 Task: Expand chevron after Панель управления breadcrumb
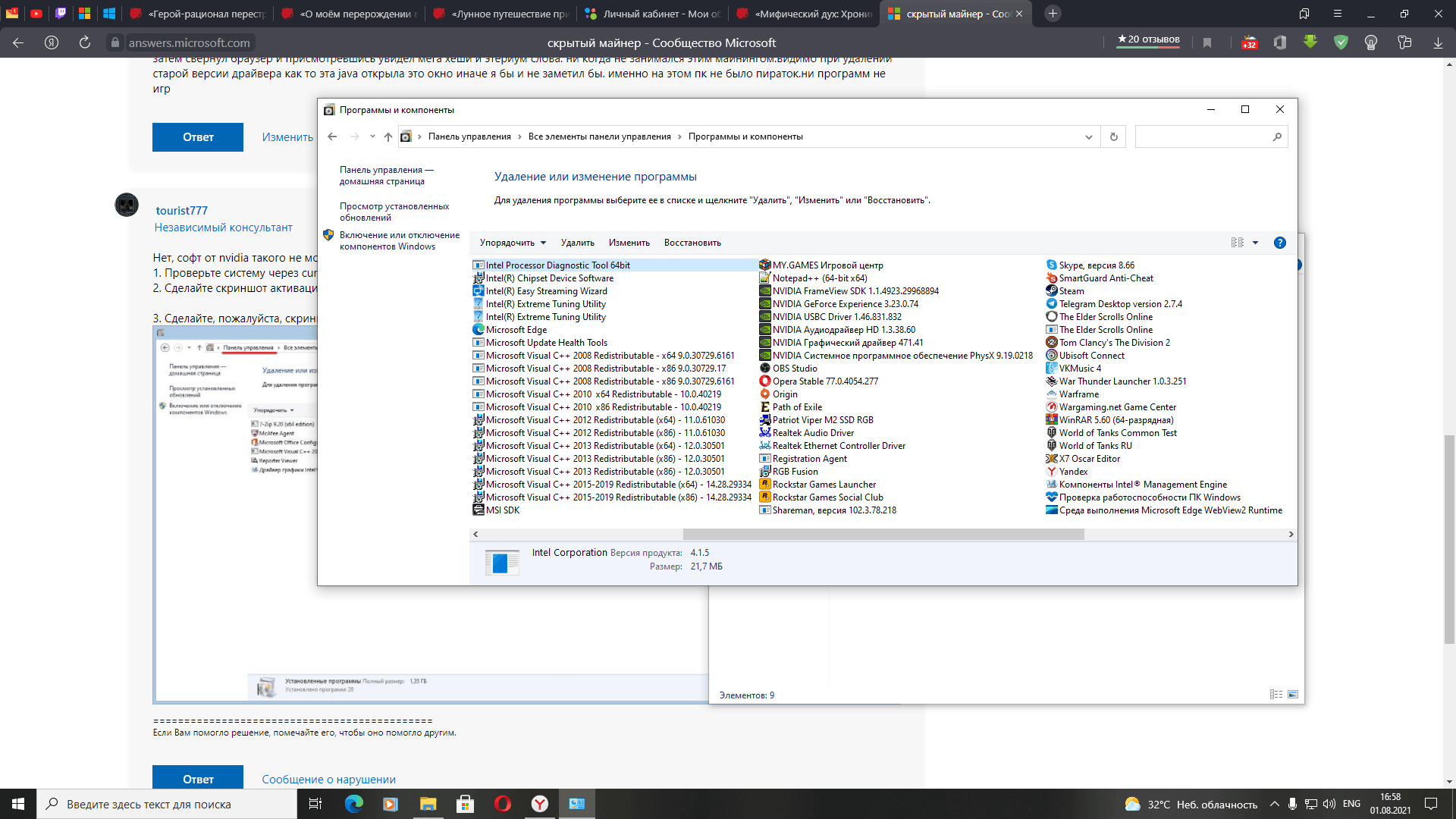(519, 136)
